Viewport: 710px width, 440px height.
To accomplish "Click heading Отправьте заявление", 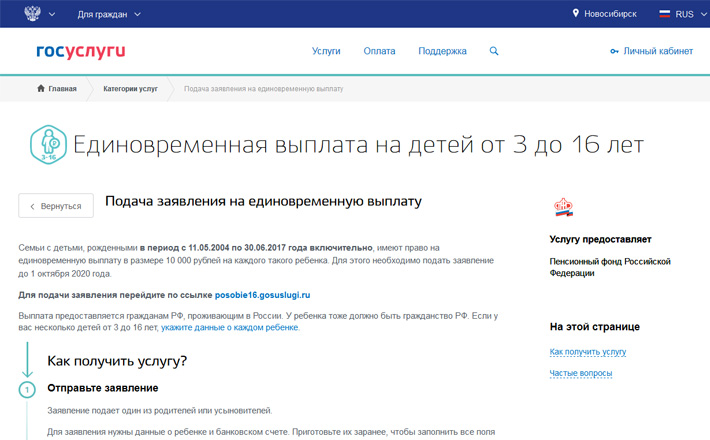I will point(103,388).
